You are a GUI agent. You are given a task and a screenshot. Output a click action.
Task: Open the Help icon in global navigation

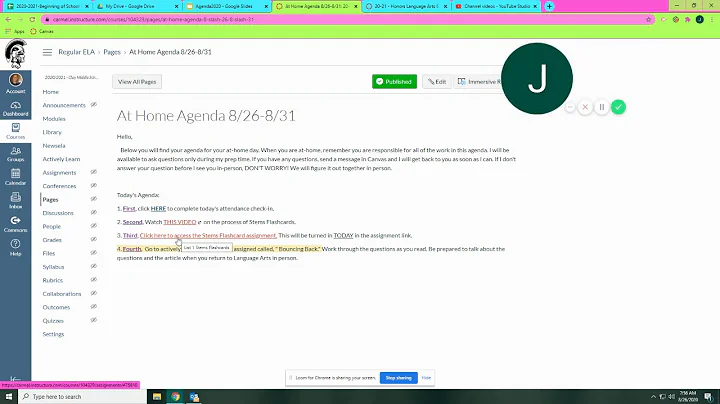pos(16,247)
